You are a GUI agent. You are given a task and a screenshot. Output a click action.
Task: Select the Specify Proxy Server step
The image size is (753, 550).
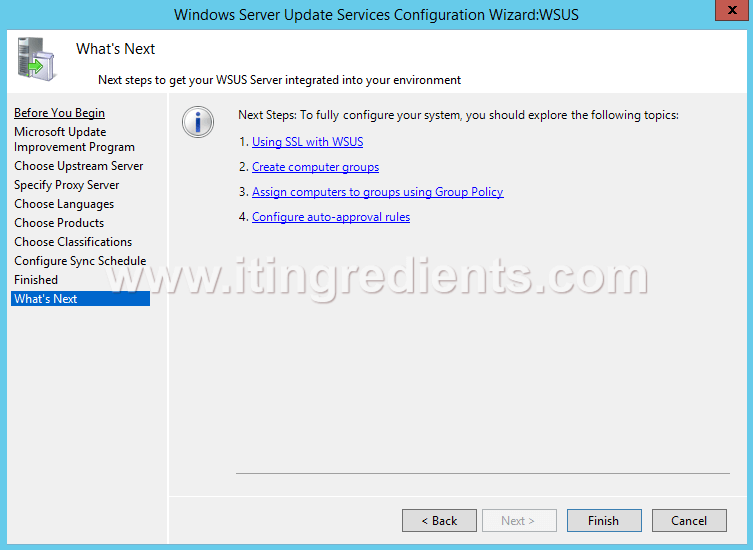(67, 185)
